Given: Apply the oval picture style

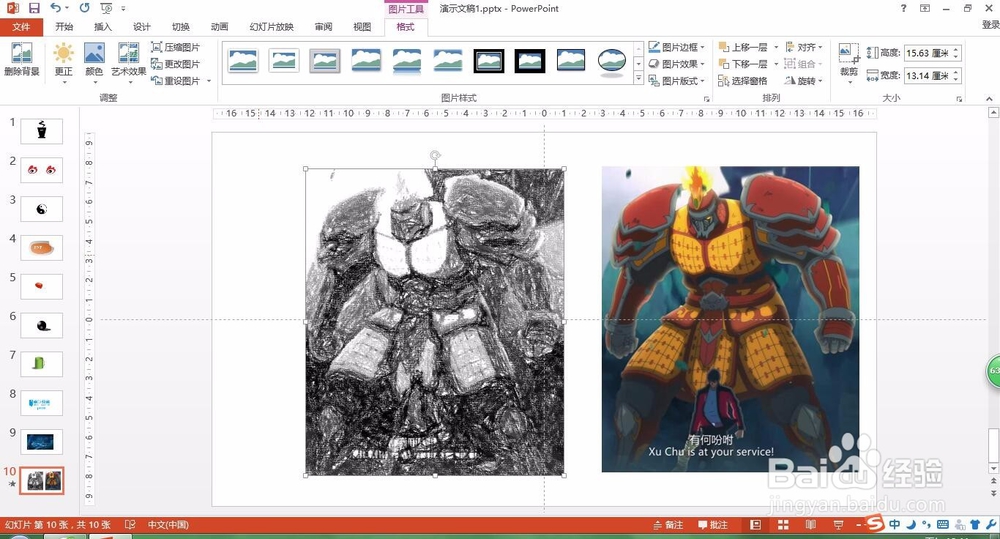Looking at the screenshot, I should point(612,62).
